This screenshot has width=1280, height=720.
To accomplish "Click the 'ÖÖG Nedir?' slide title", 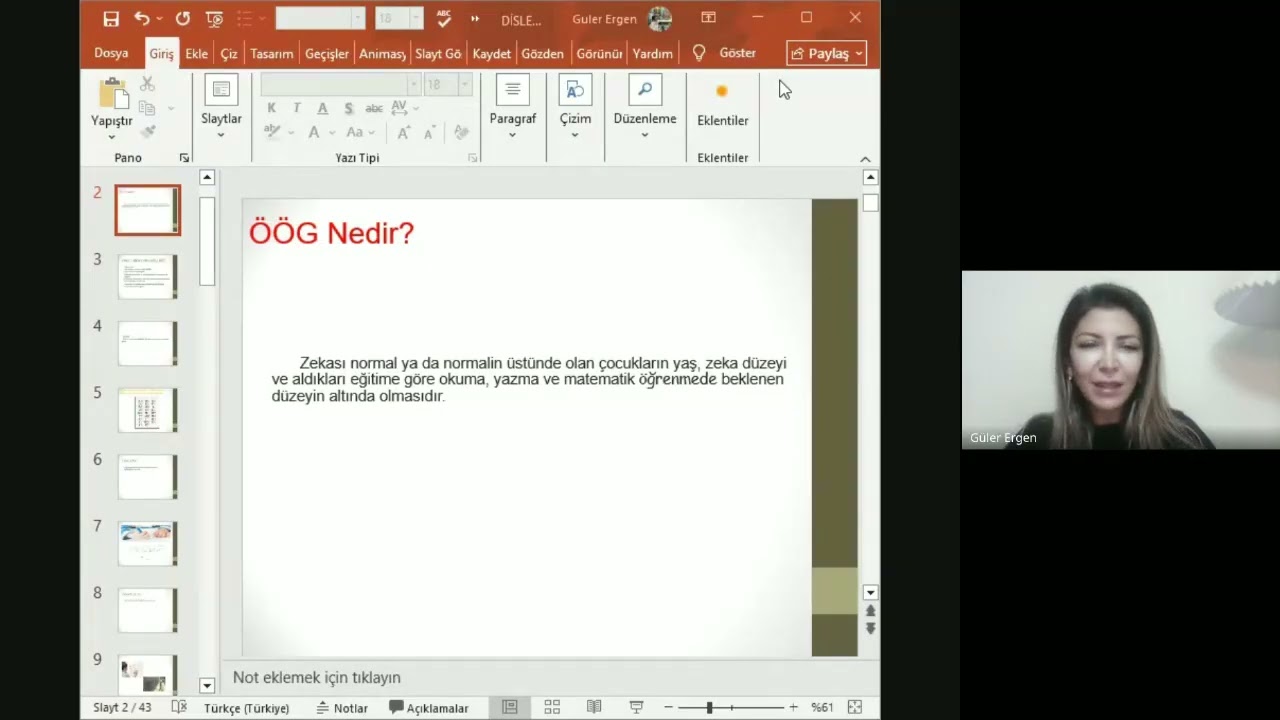I will pos(331,233).
